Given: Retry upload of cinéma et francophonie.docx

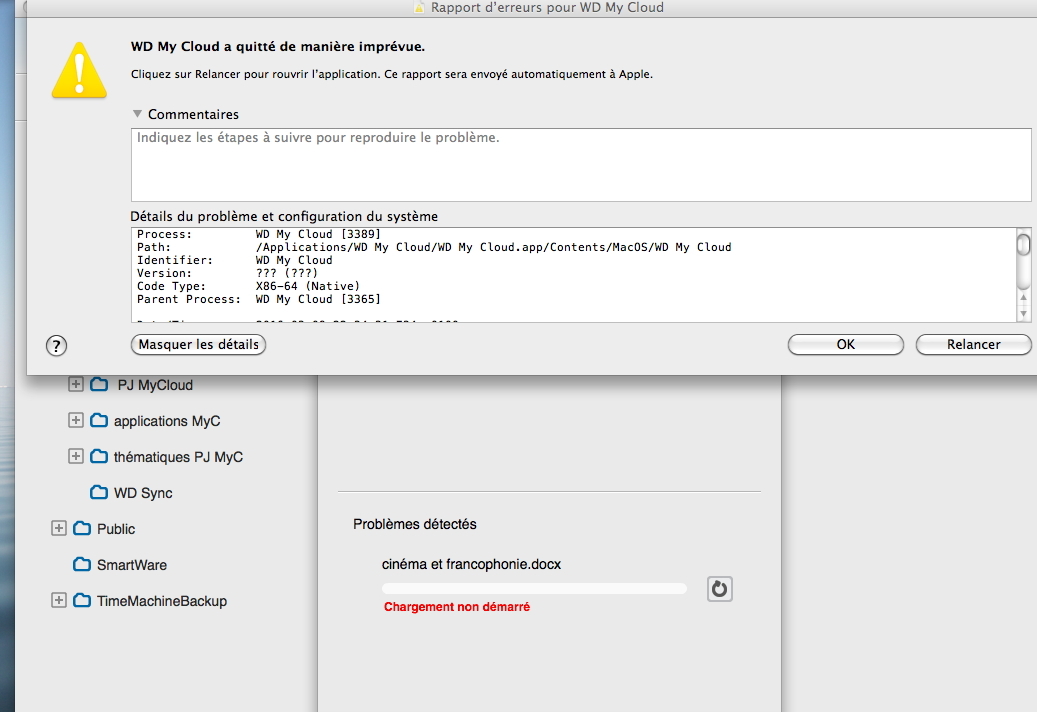Looking at the screenshot, I should point(720,588).
